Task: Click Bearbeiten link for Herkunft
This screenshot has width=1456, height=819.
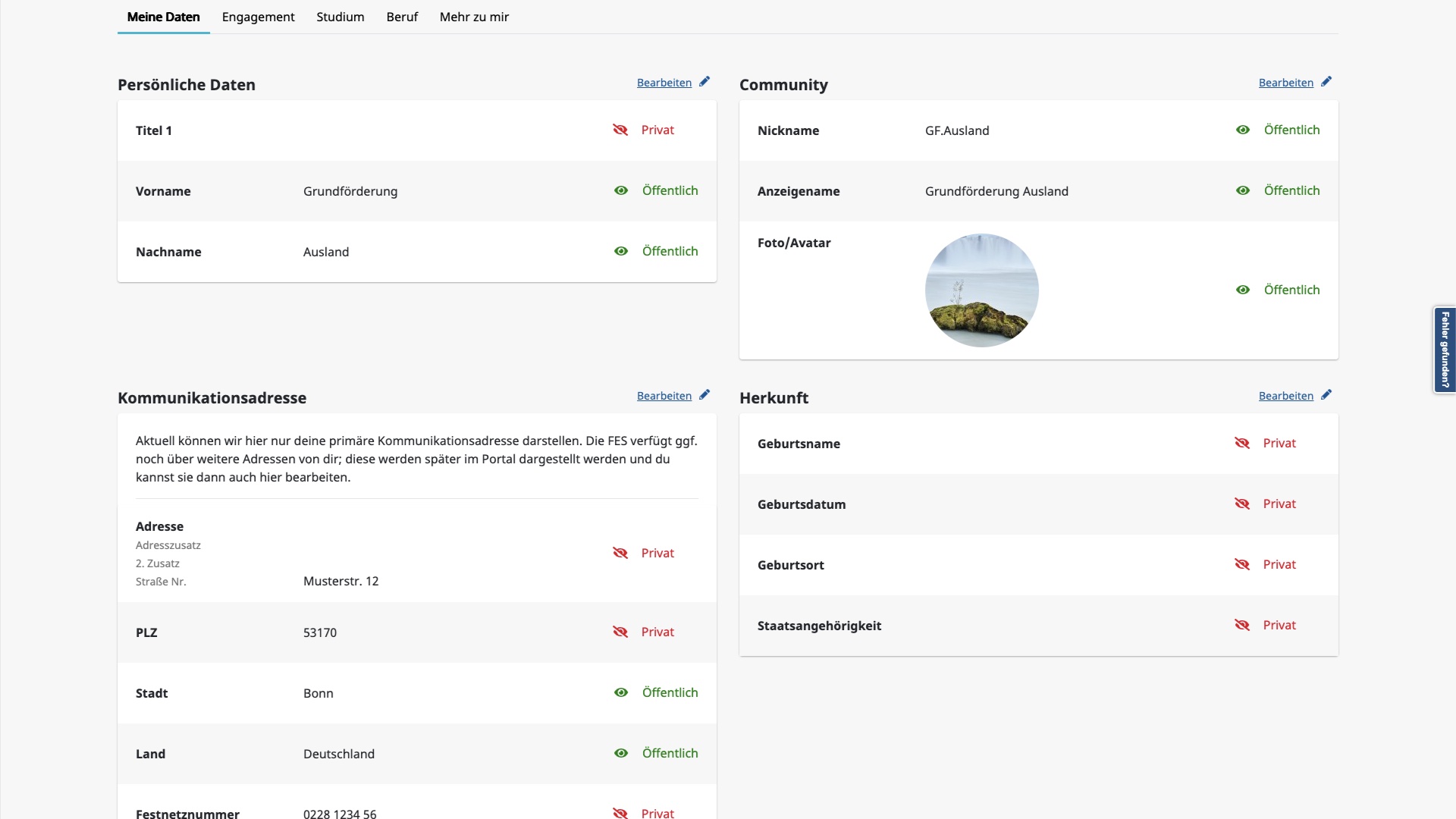Action: click(x=1286, y=396)
